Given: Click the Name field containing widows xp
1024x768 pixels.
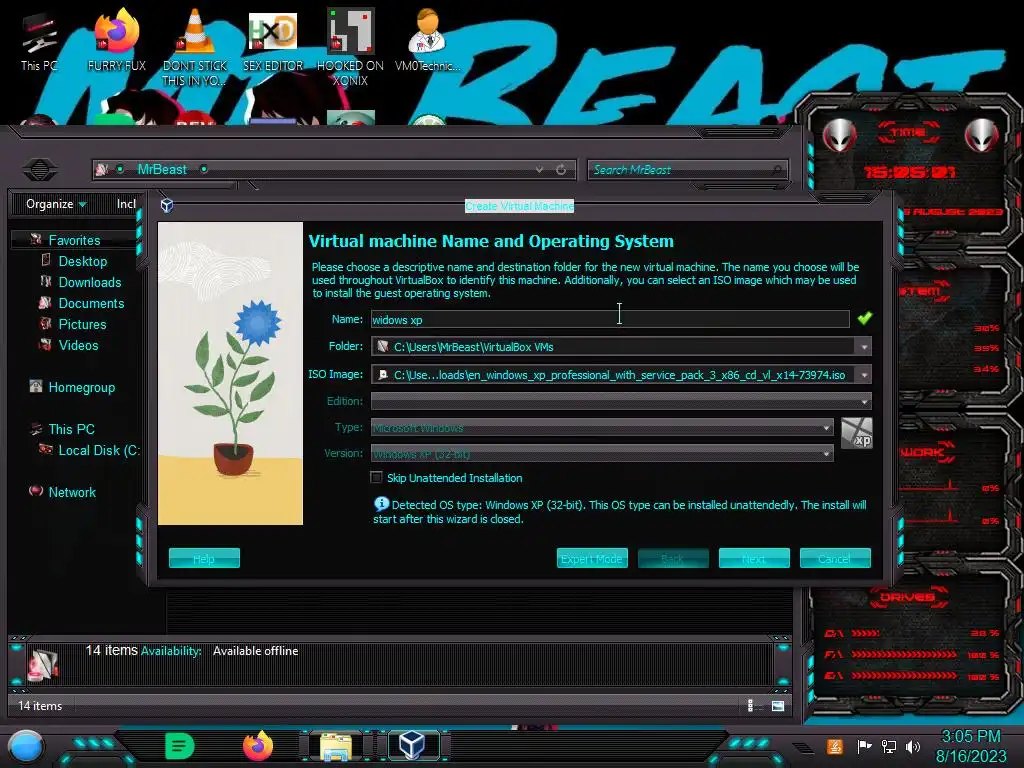Looking at the screenshot, I should click(610, 319).
